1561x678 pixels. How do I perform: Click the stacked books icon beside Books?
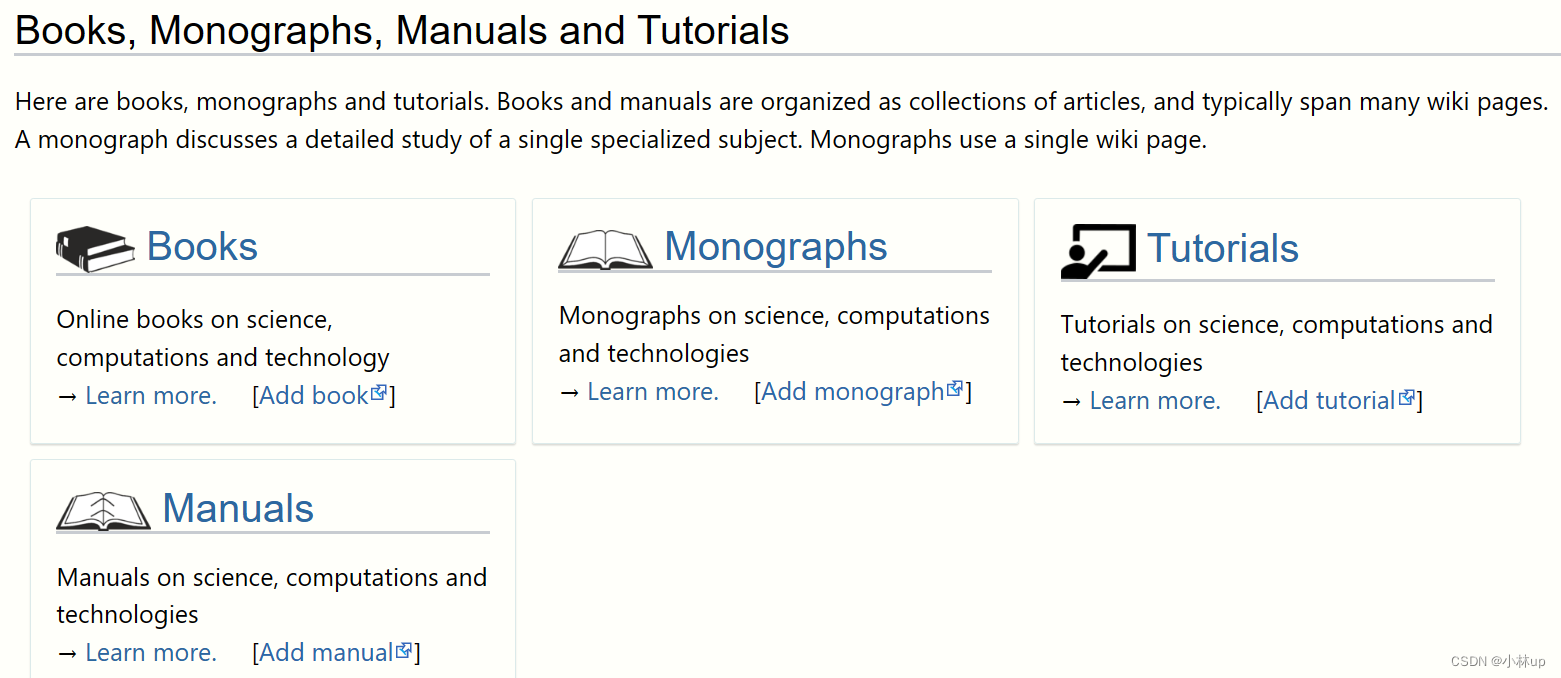pos(95,246)
